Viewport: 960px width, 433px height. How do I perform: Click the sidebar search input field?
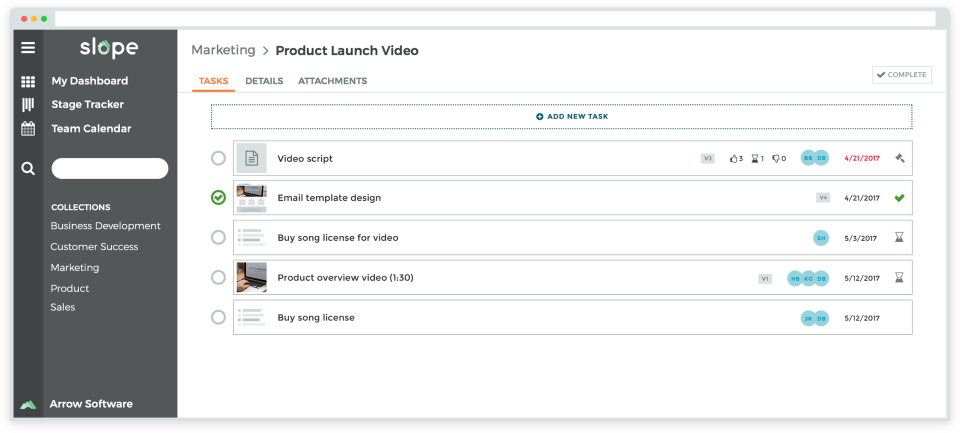[x=110, y=169]
